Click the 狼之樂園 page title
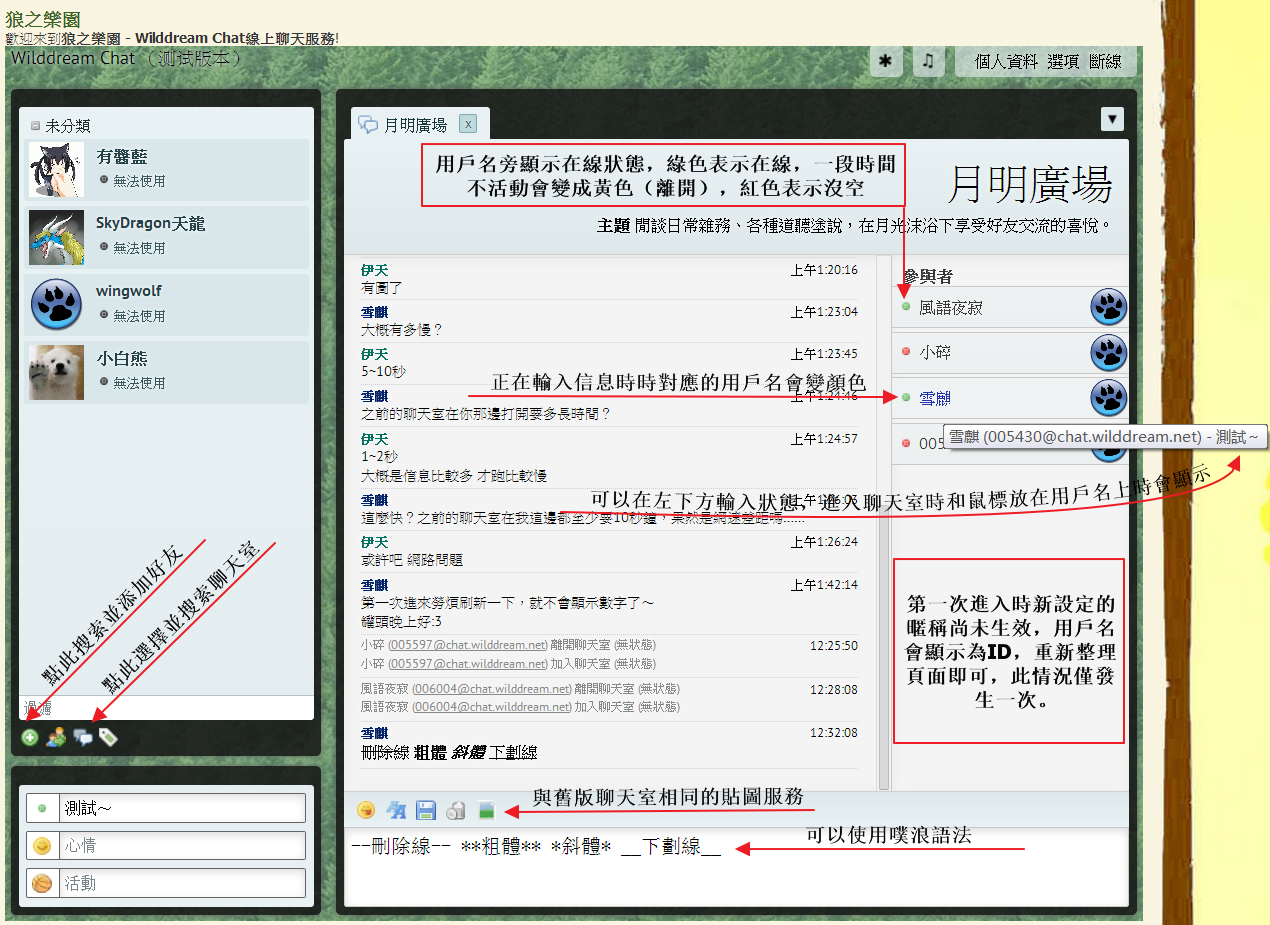Image resolution: width=1270 pixels, height=925 pixels. tap(43, 19)
